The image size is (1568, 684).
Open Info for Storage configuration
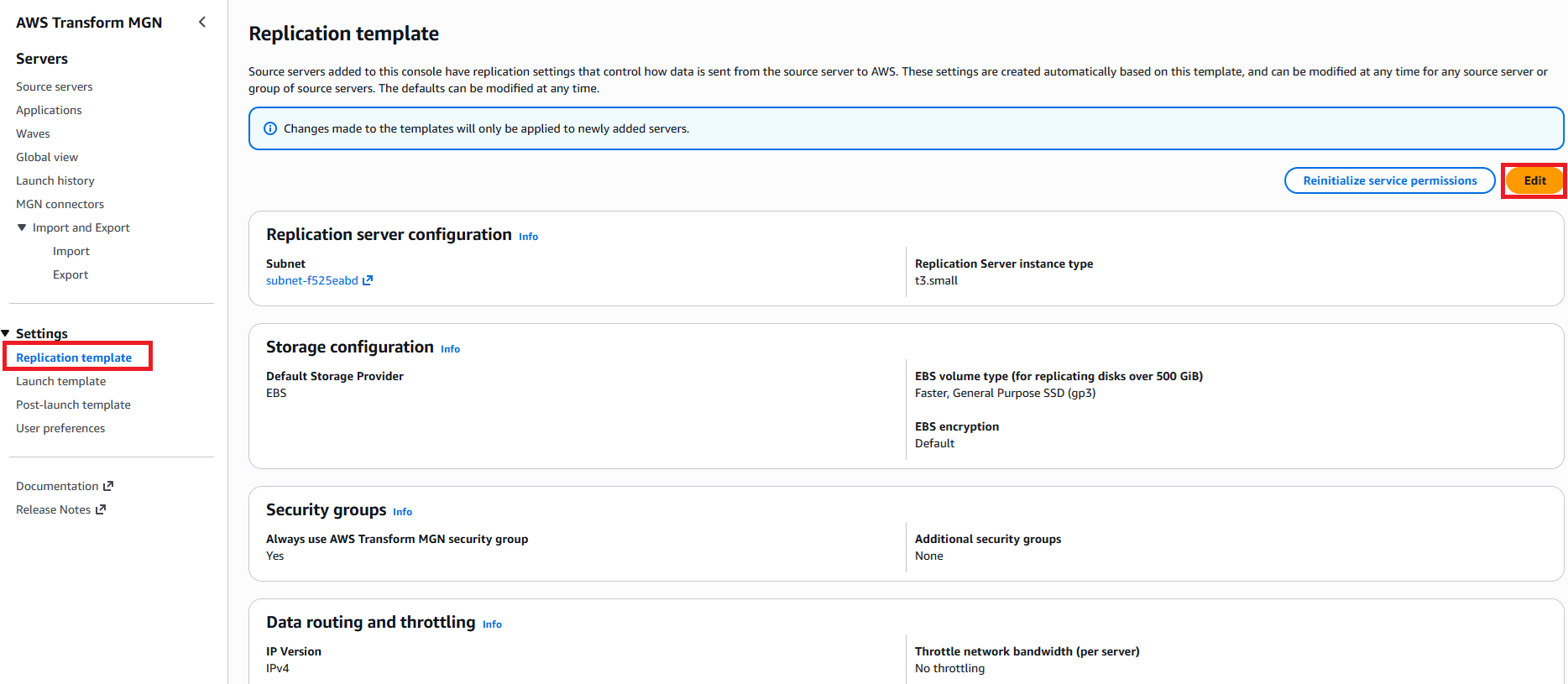point(451,349)
